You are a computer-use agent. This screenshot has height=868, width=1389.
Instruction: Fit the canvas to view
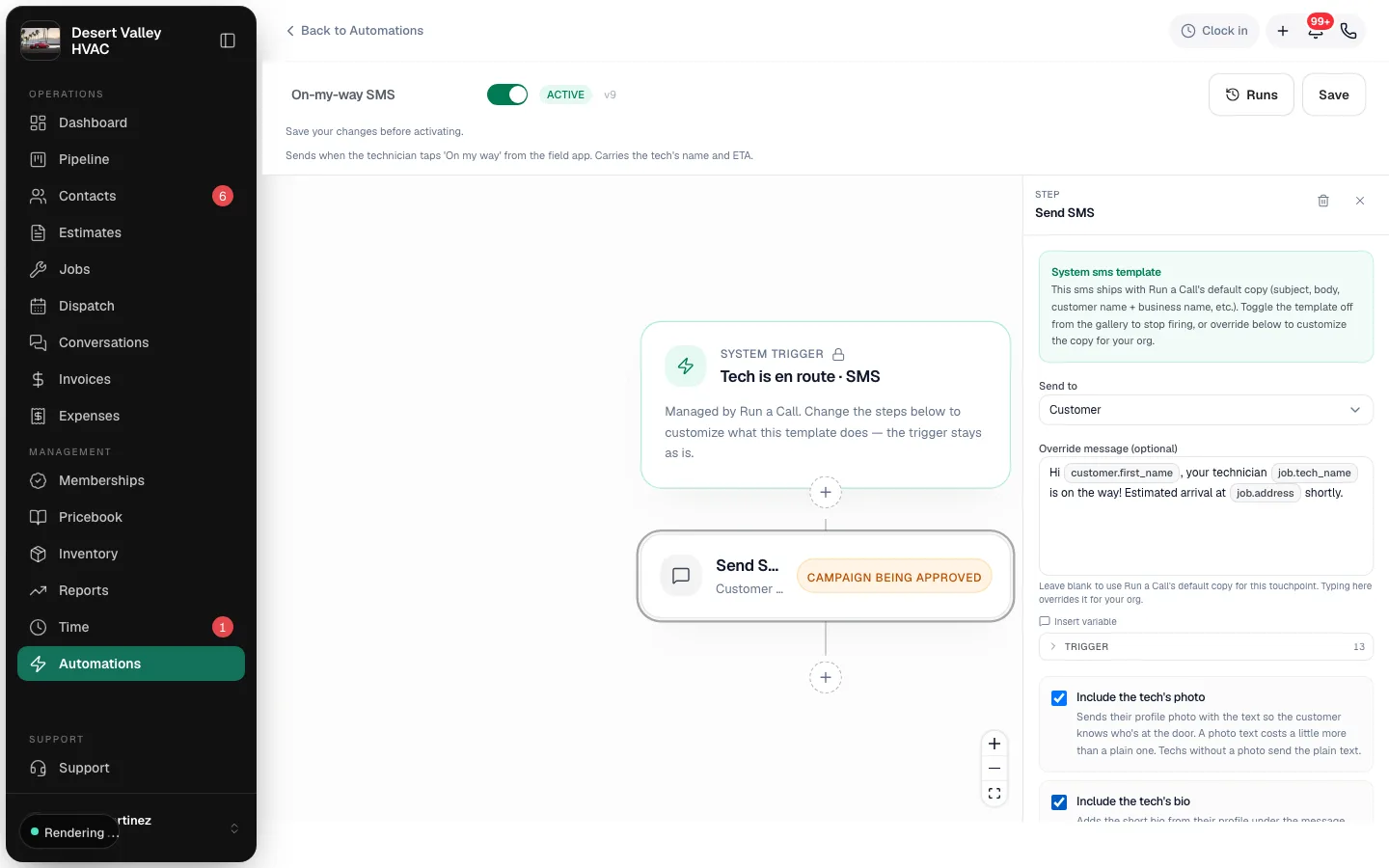(994, 794)
